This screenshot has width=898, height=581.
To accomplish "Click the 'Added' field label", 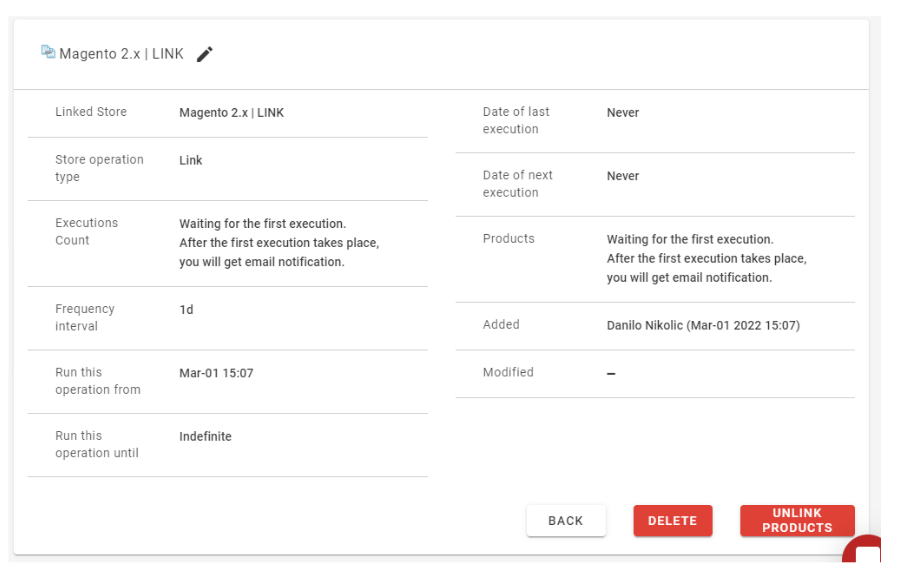I will click(501, 324).
